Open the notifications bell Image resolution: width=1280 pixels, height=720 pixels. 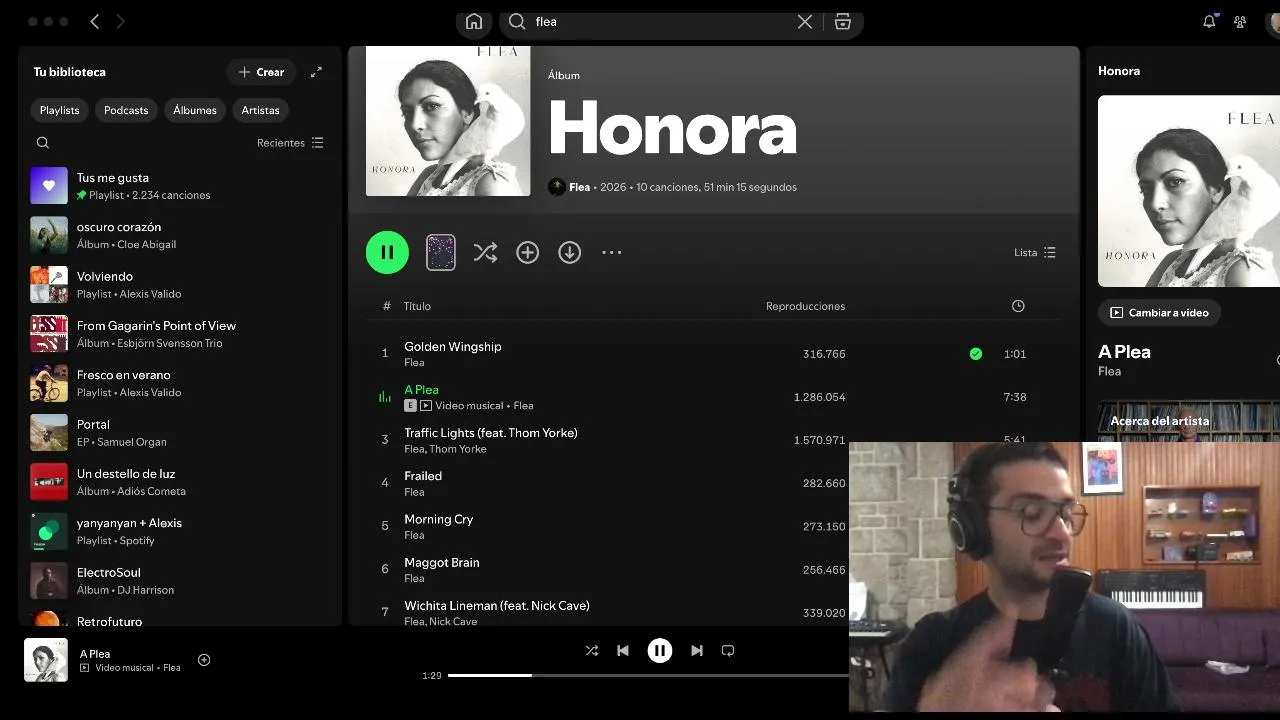click(x=1209, y=21)
